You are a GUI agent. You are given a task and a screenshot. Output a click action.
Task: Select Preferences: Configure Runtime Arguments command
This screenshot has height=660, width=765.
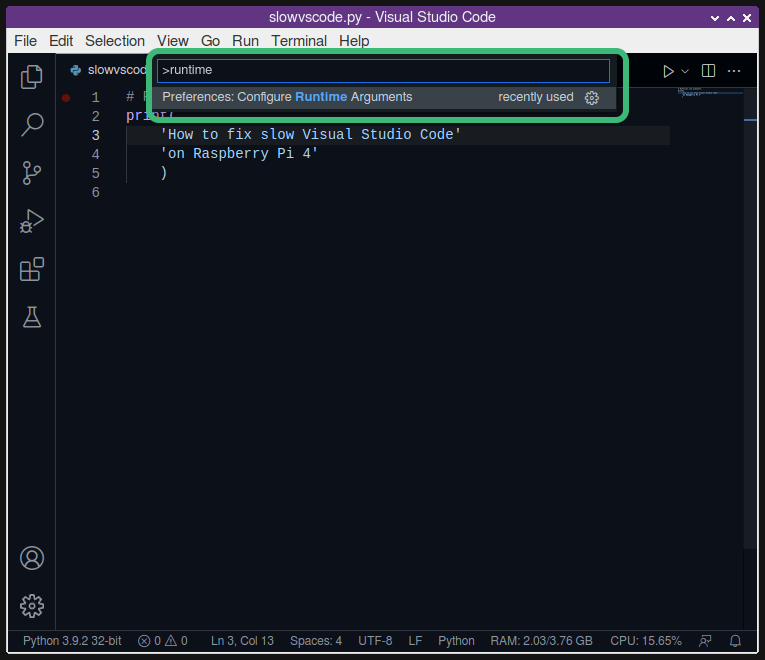pyautogui.click(x=383, y=97)
